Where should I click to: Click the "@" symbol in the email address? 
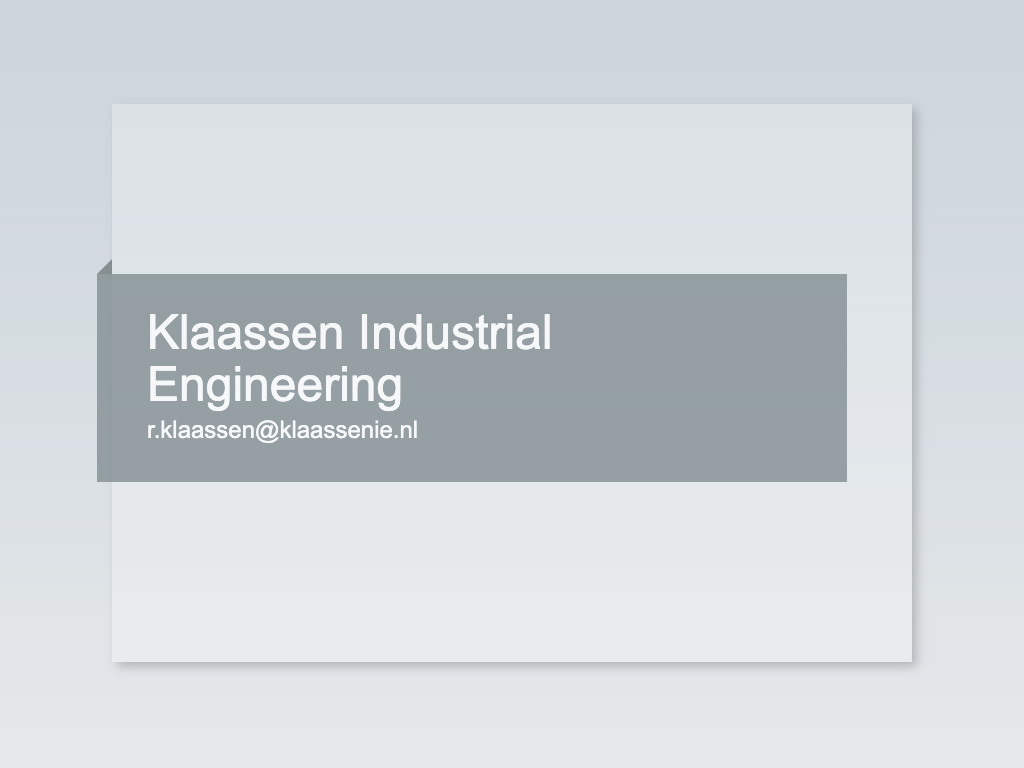pyautogui.click(x=267, y=430)
